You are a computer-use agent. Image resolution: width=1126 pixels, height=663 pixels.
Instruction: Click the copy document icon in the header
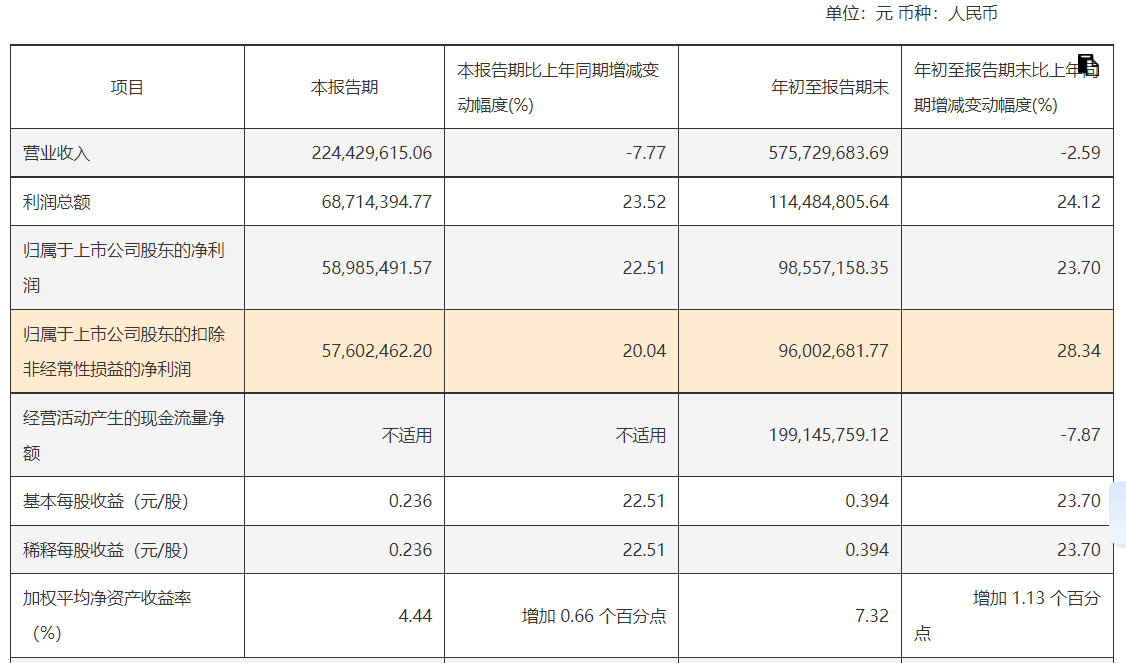tap(1088, 64)
